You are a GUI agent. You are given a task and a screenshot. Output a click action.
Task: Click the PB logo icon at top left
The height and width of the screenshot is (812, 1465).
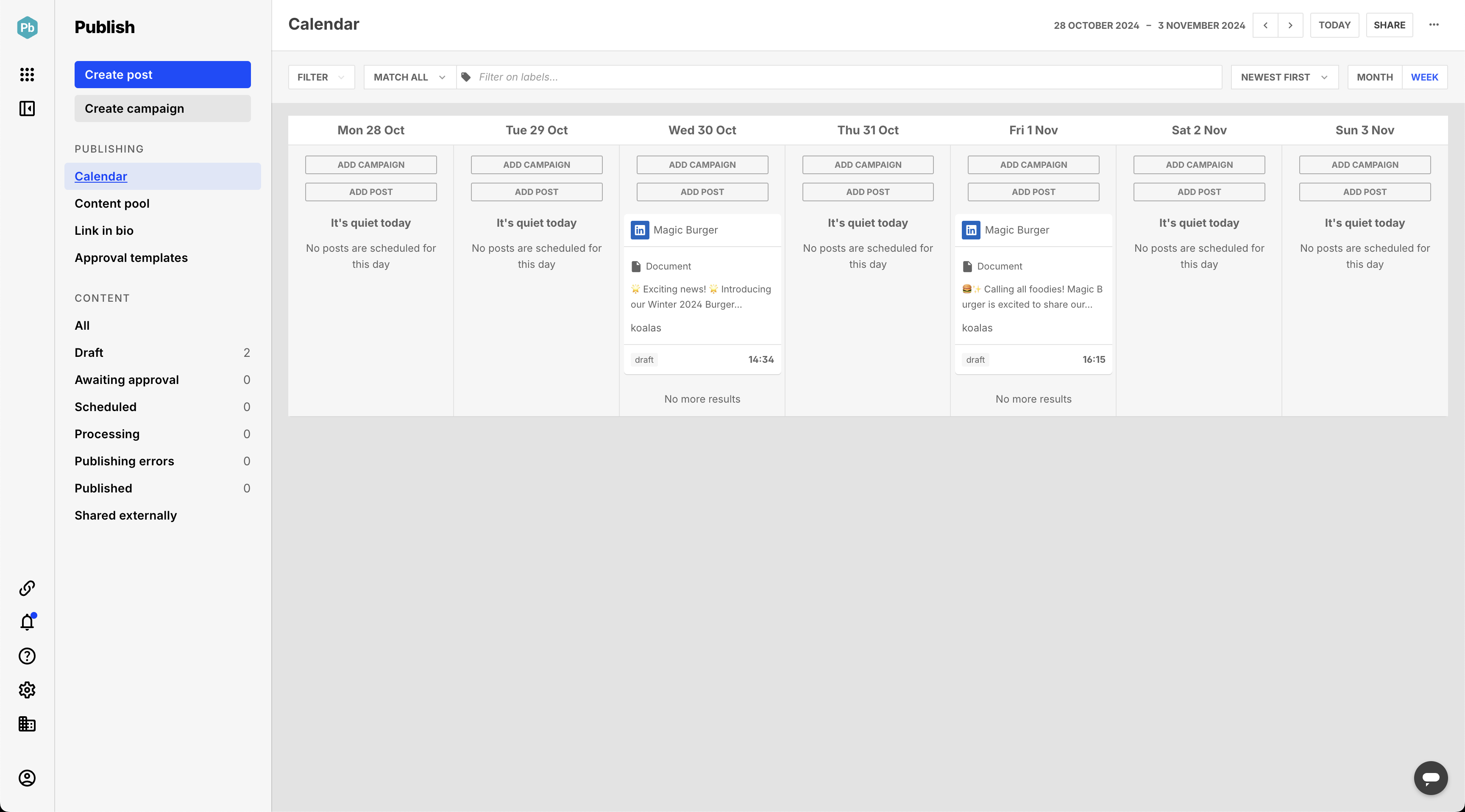coord(27,27)
